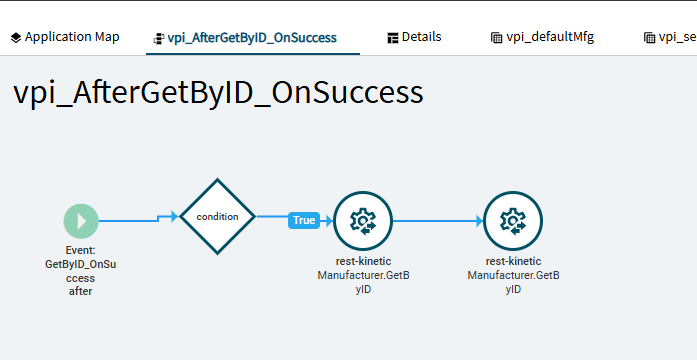Click the Event: GetByID_OnSuccess after label

(x=80, y=271)
